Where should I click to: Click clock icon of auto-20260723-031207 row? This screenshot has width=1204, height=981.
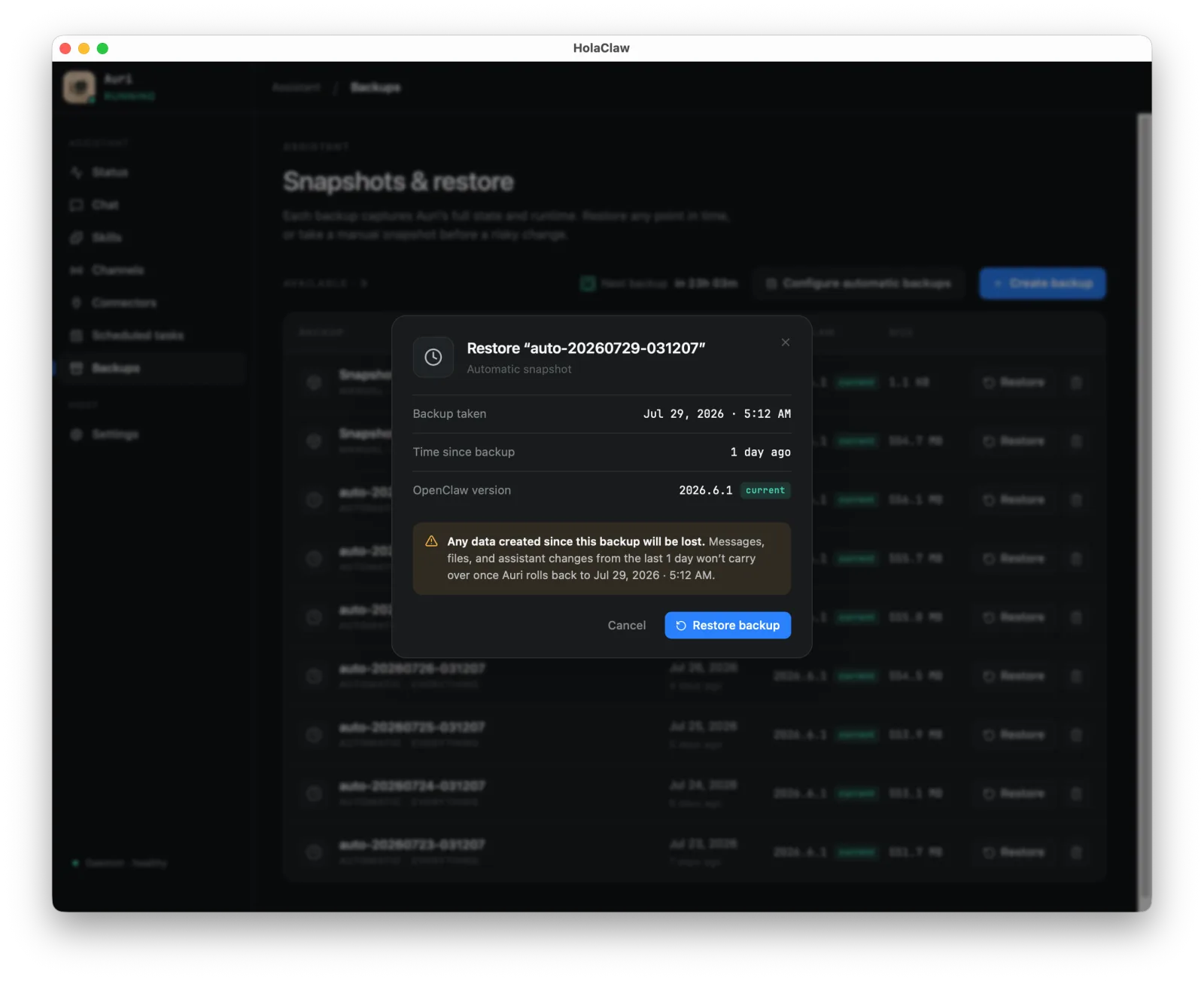314,852
